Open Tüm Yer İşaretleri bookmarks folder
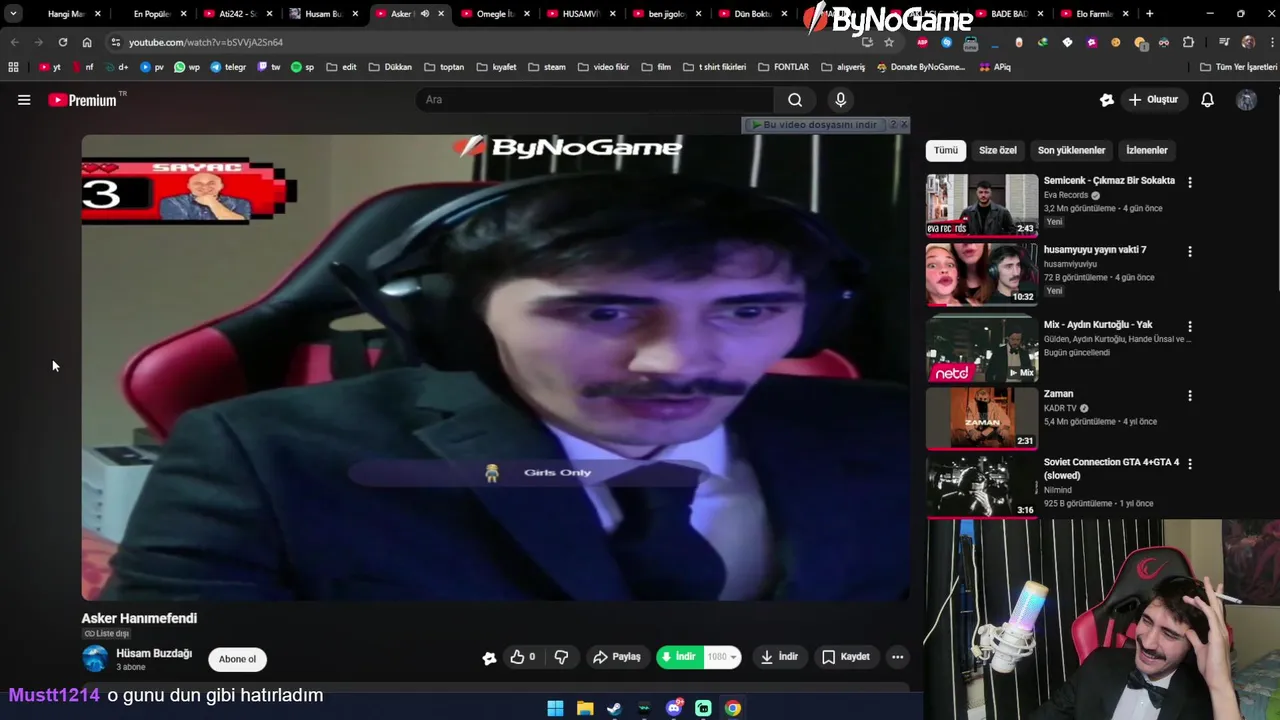 [1238, 67]
